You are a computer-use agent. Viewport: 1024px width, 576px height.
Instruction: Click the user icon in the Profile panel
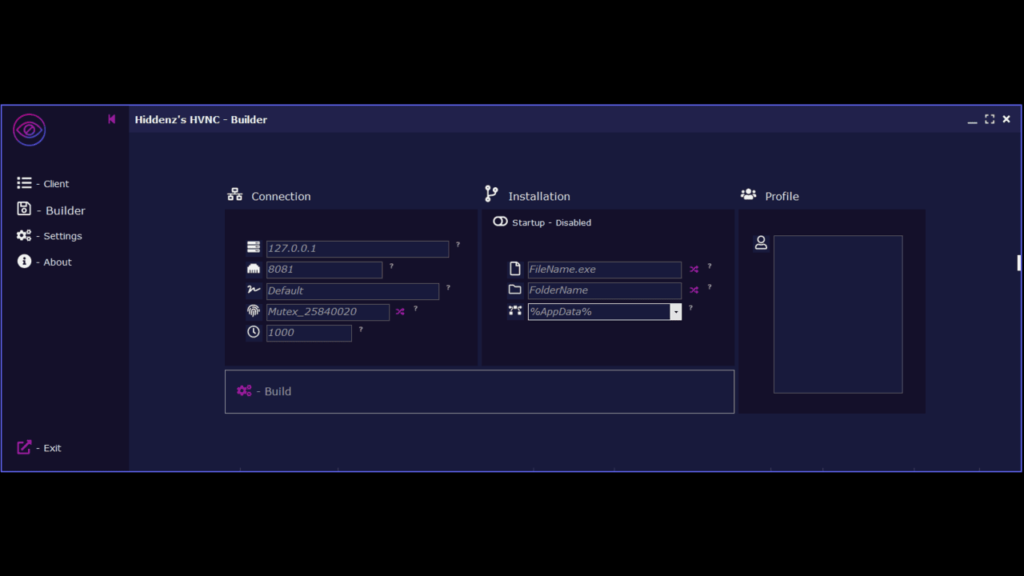(x=761, y=243)
